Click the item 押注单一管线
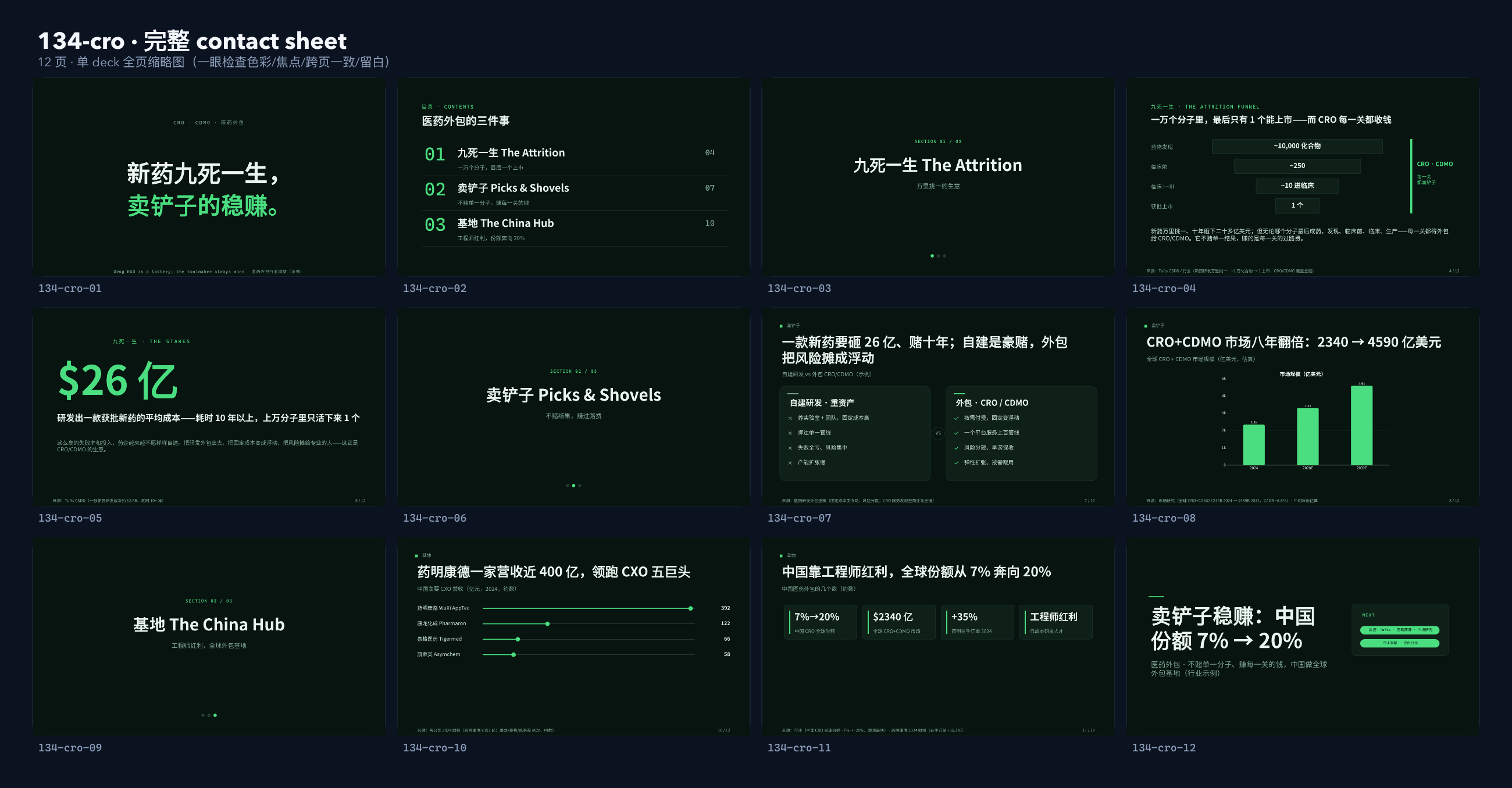Viewport: 1512px width, 788px height. (814, 433)
